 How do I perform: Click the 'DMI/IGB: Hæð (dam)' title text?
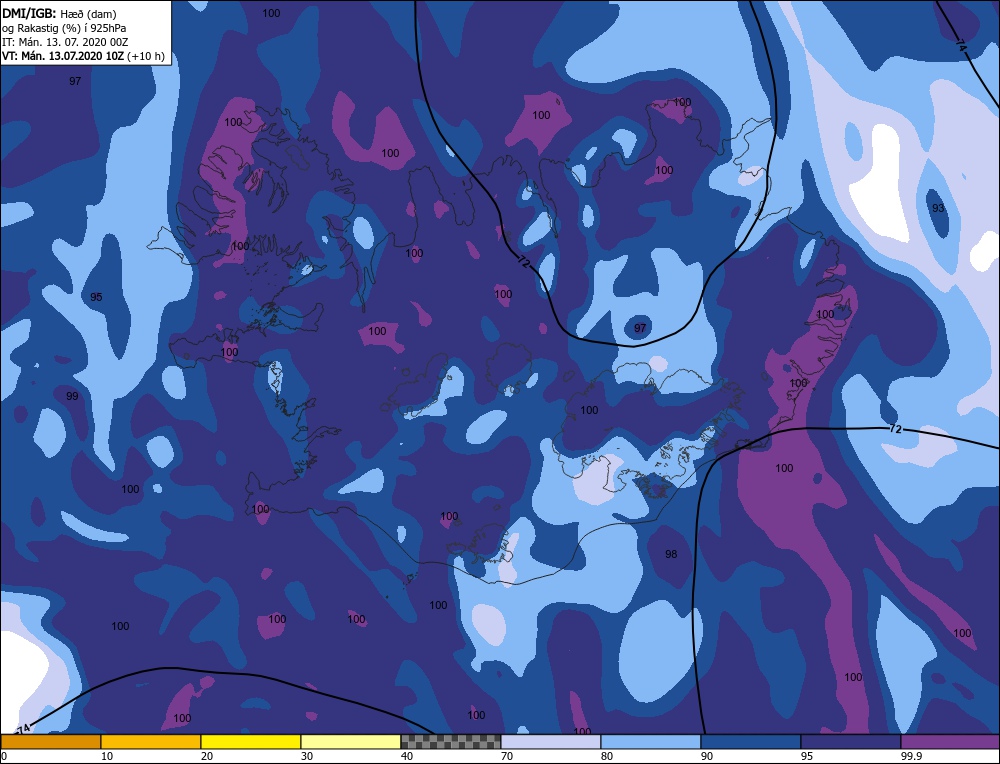tap(59, 13)
